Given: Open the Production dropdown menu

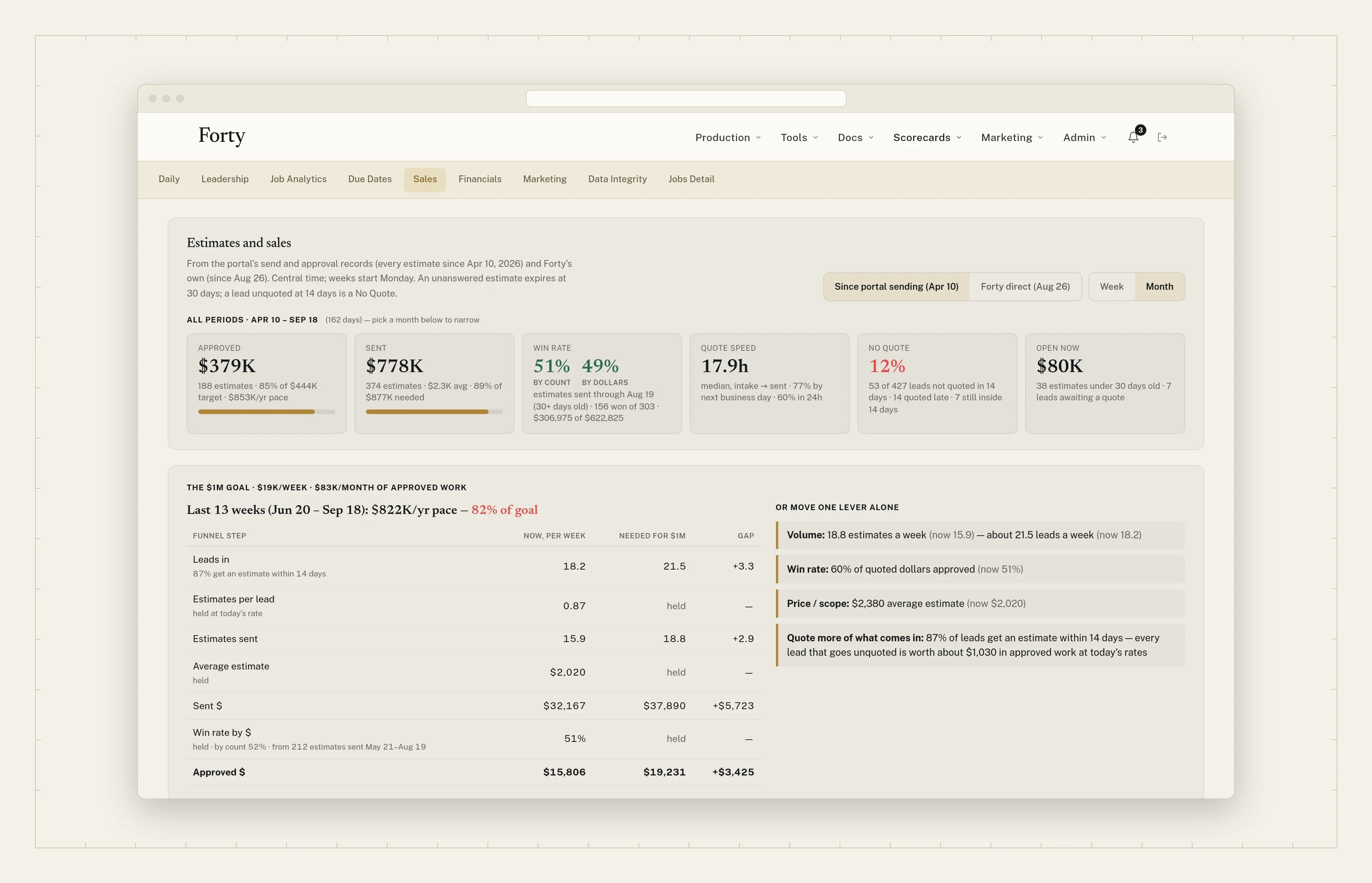Looking at the screenshot, I should pyautogui.click(x=728, y=138).
